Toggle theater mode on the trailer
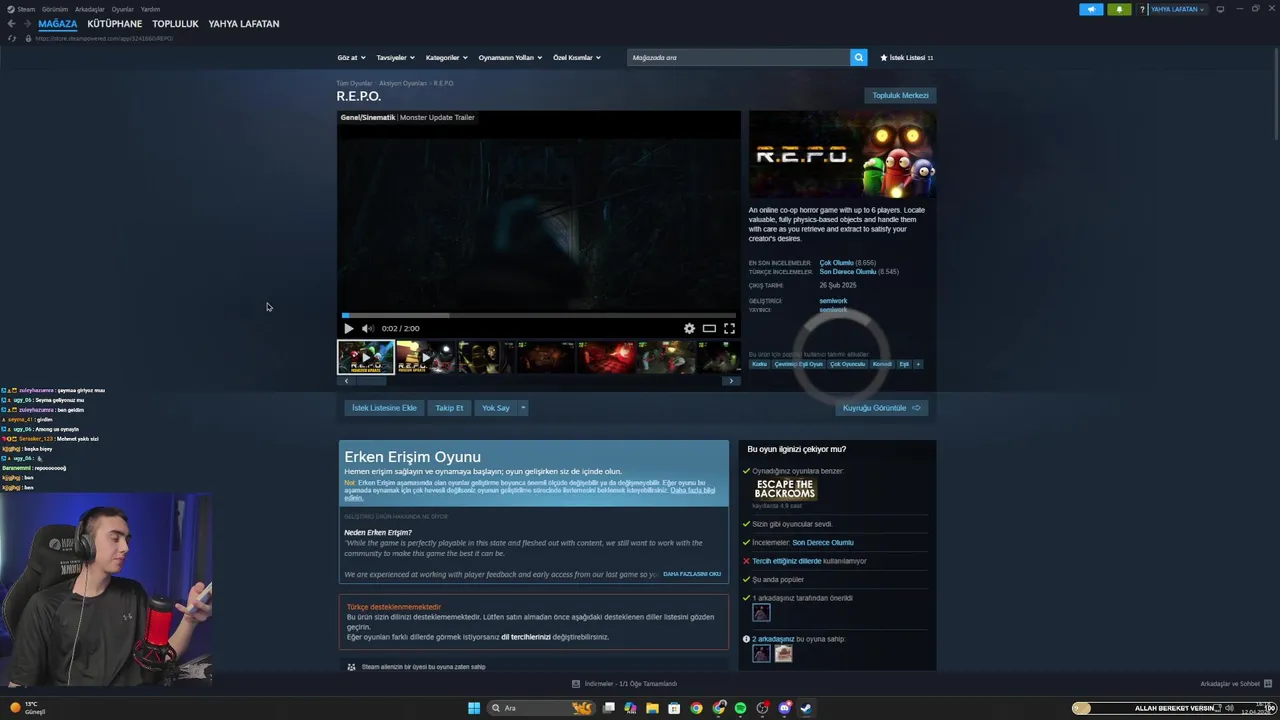This screenshot has width=1280, height=720. (709, 328)
